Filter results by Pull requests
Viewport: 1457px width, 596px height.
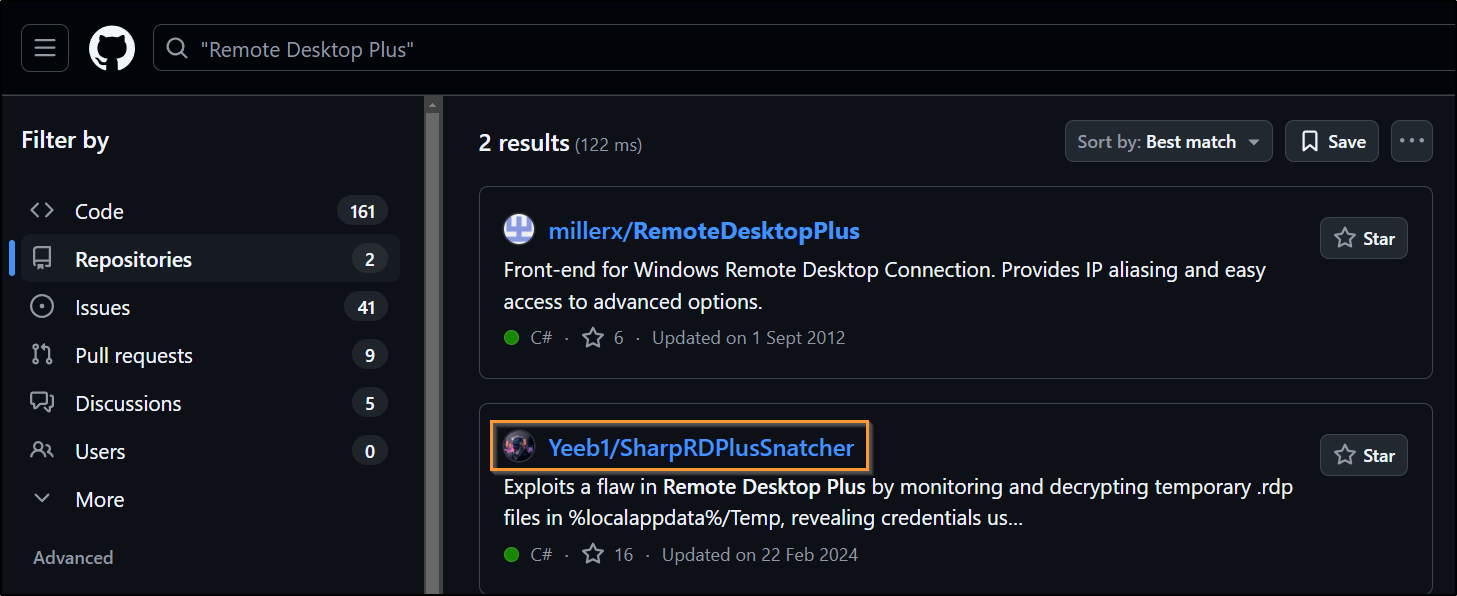pyautogui.click(x=133, y=355)
